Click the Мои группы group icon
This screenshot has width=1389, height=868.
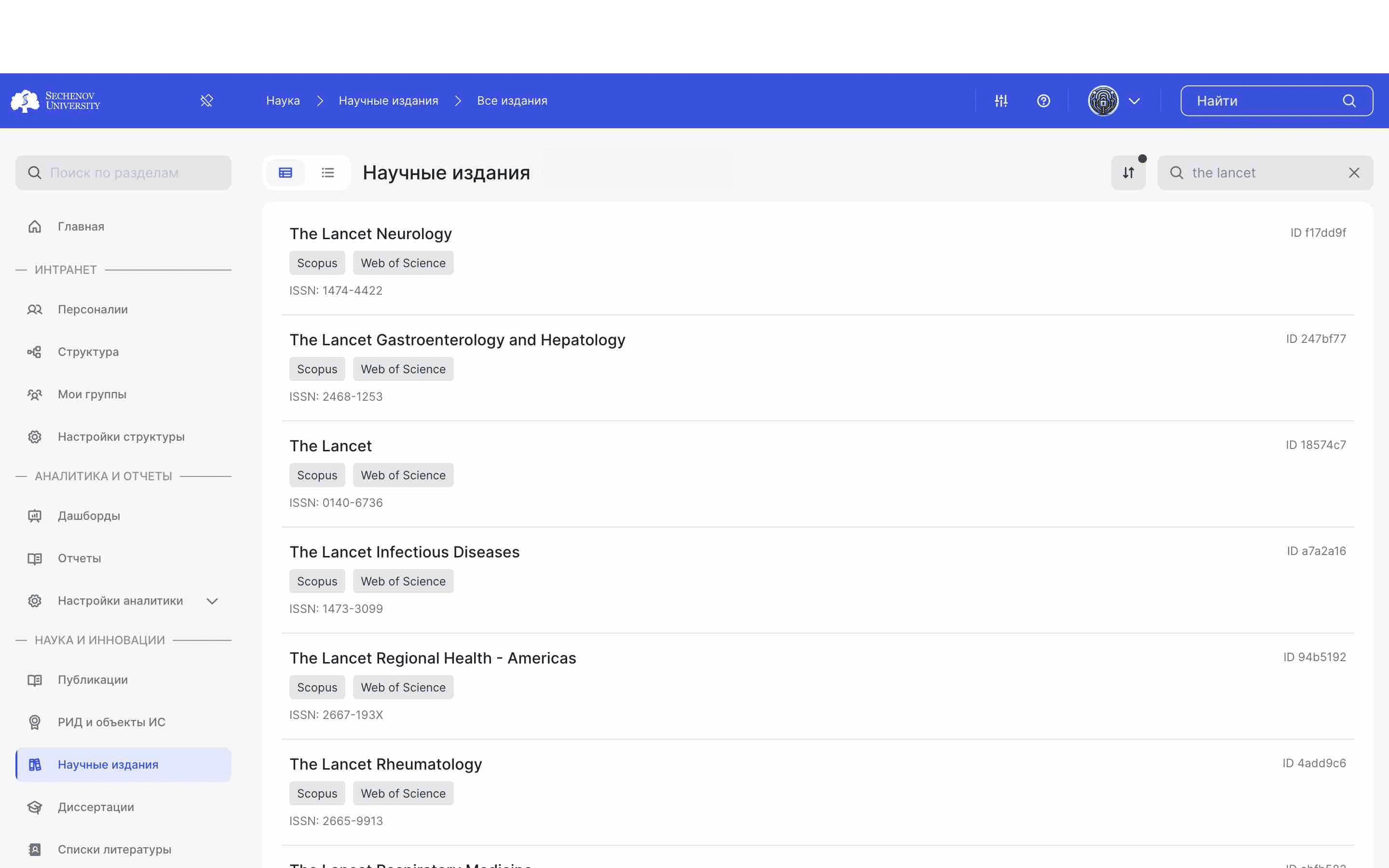tap(34, 394)
